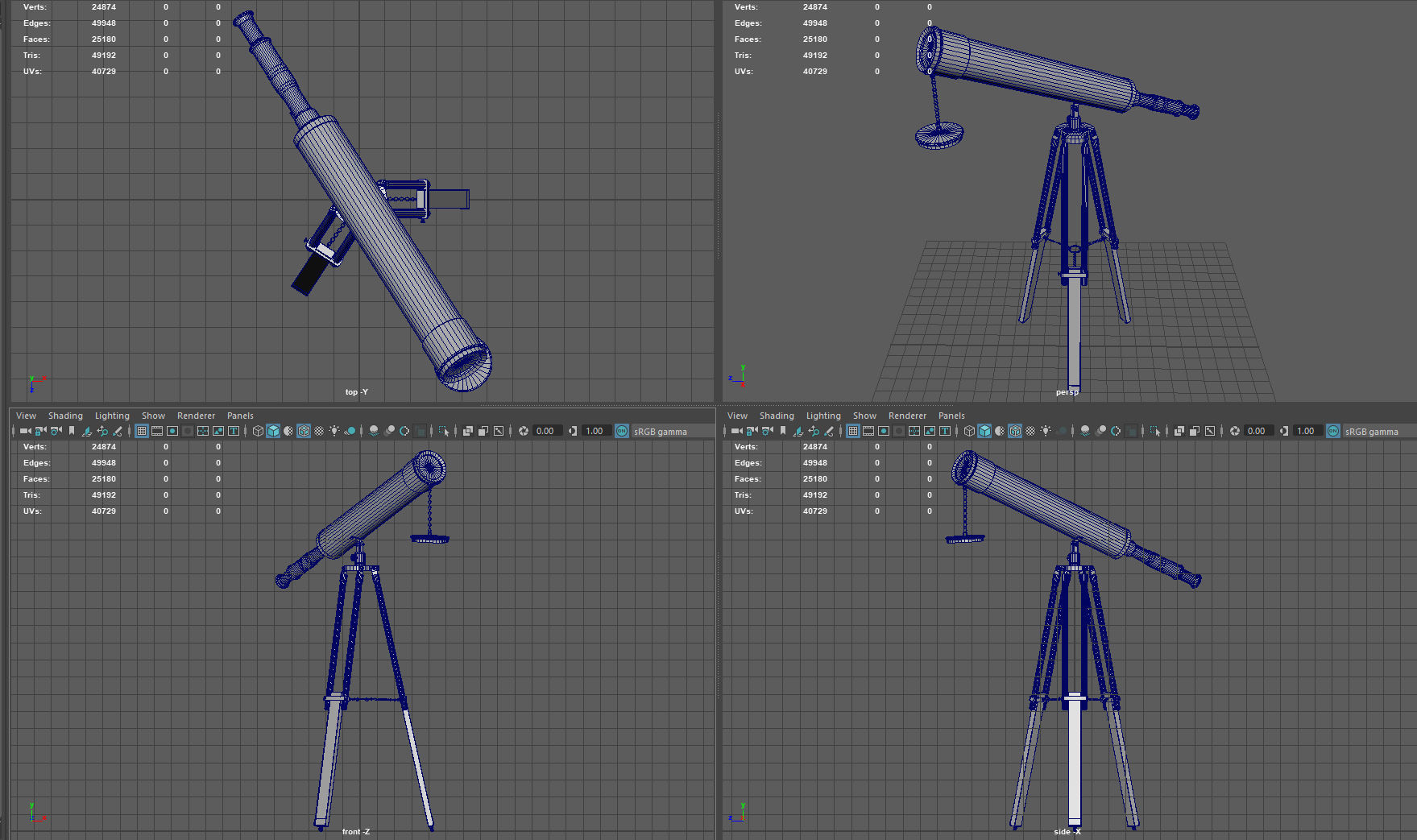Image resolution: width=1417 pixels, height=840 pixels.
Task: Toggle View Transform button in side panel
Action: point(1333,431)
